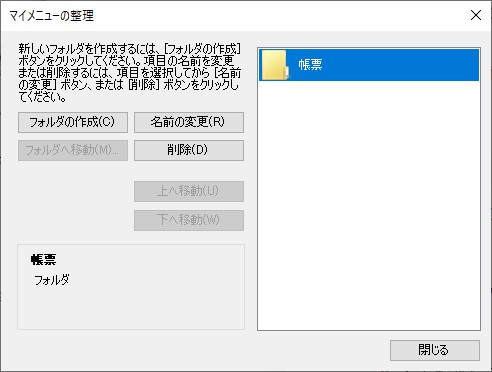Click the blue highlighted row right of 帳票

[x=400, y=65]
